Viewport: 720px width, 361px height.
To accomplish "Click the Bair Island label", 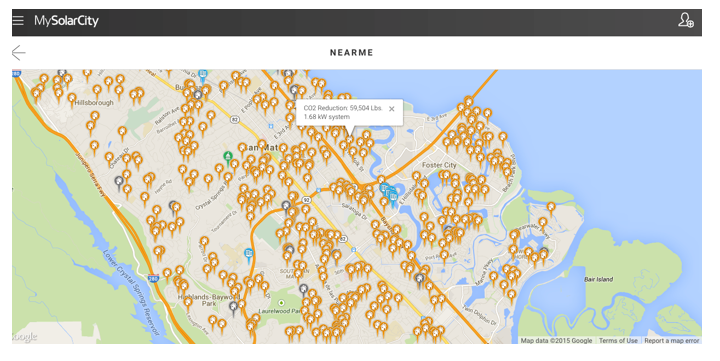I will [598, 279].
